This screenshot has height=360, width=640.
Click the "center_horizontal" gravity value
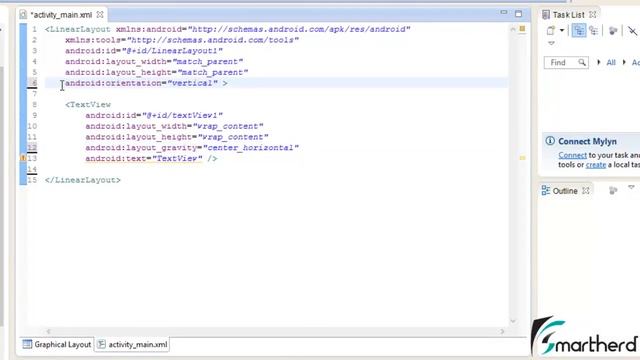point(251,148)
